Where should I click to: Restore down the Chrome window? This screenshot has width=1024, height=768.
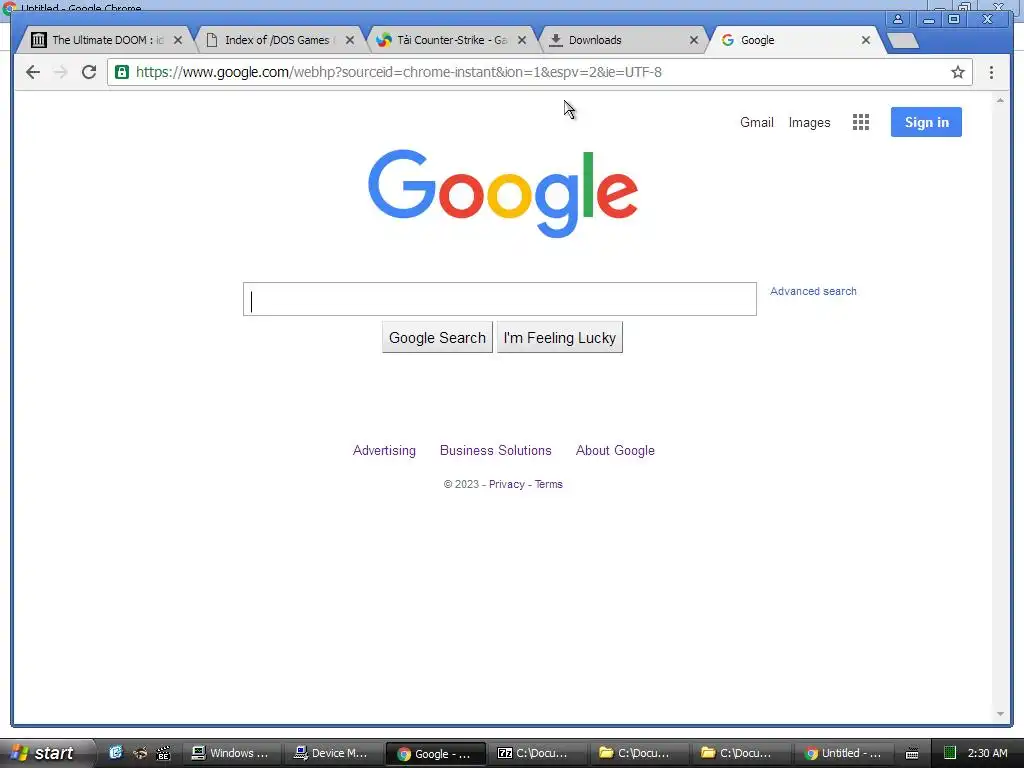954,20
